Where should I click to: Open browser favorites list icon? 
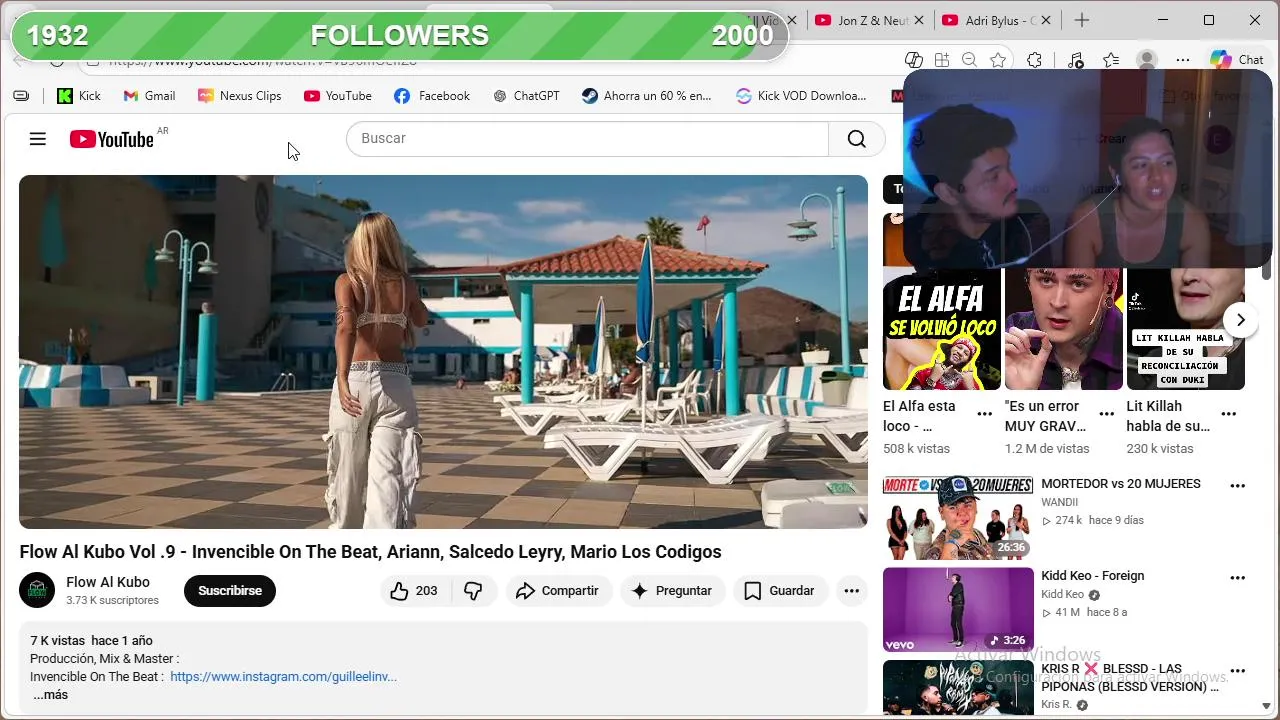tap(1111, 60)
